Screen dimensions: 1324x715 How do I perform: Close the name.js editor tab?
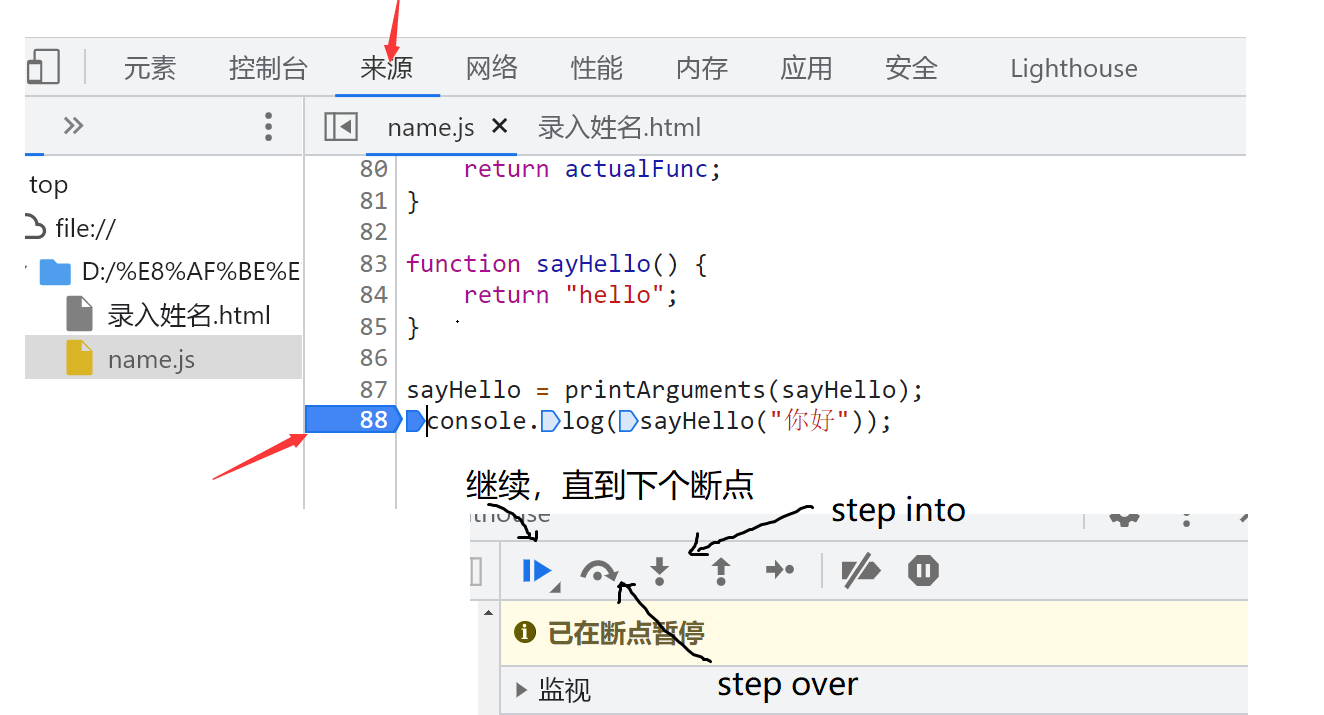[498, 126]
